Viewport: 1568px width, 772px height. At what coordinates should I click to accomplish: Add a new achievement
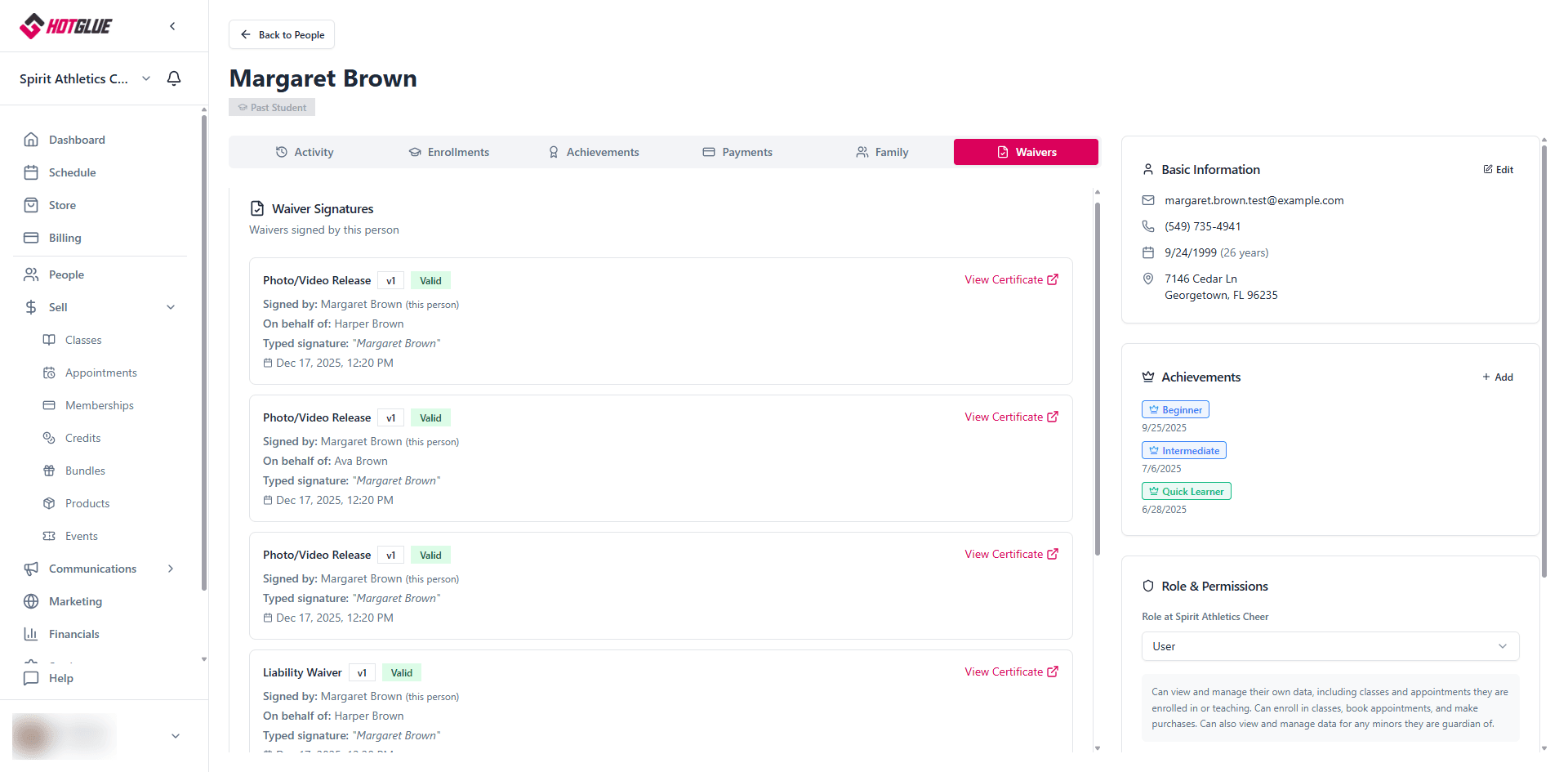click(x=1498, y=377)
